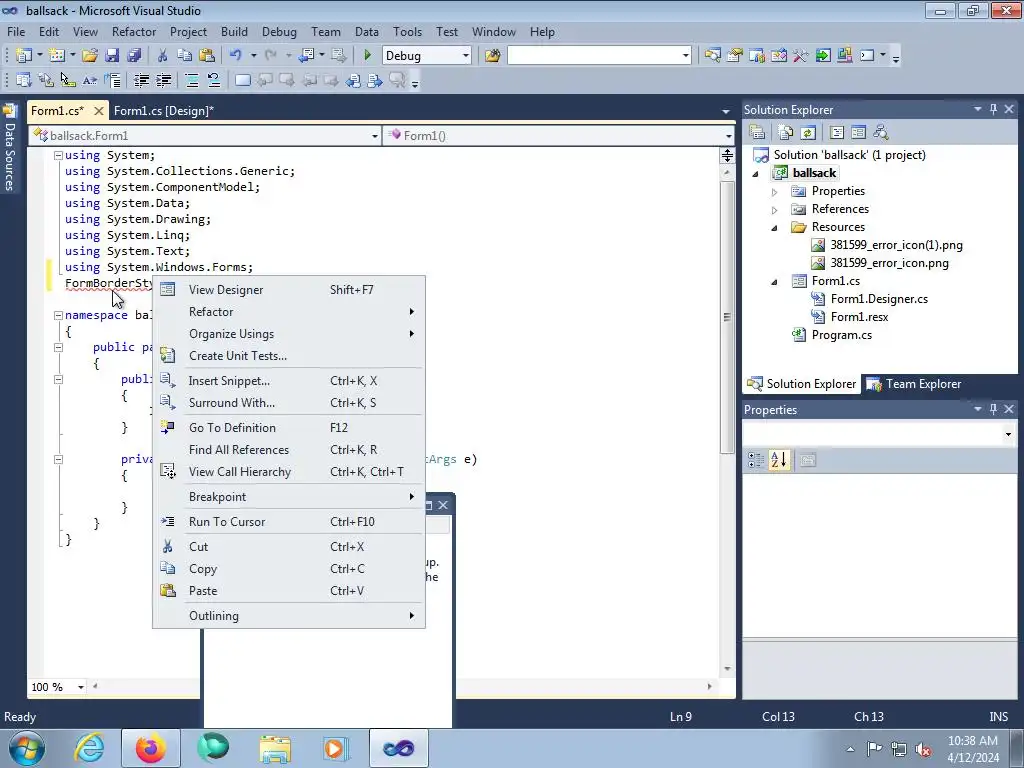Click the Show All Files icon in Solution Explorer

786,133
